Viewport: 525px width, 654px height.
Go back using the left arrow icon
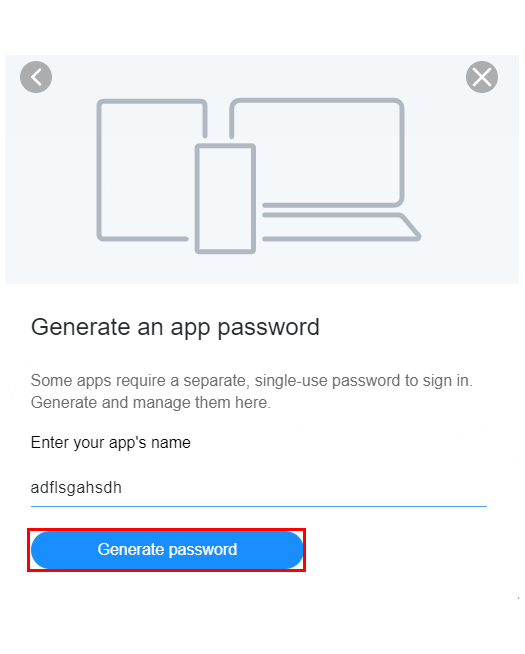(36, 77)
